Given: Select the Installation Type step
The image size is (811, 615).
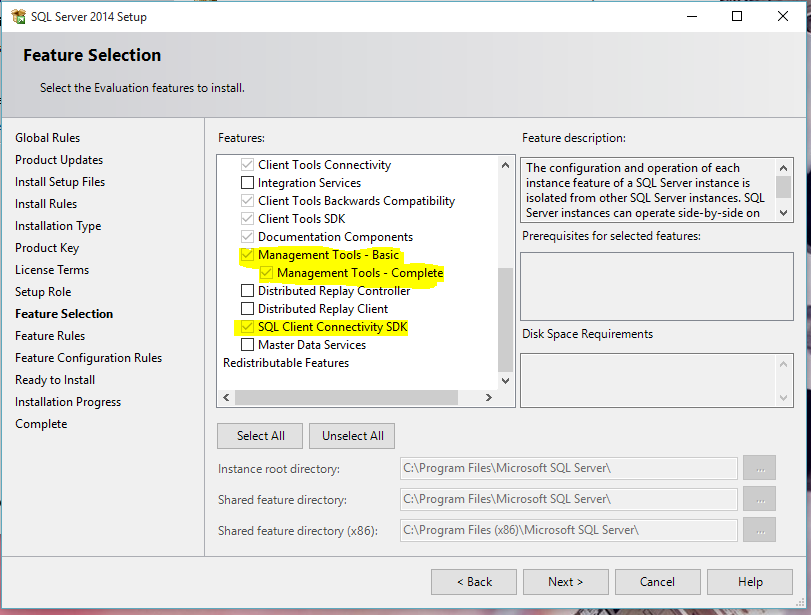Looking at the screenshot, I should click(x=58, y=226).
